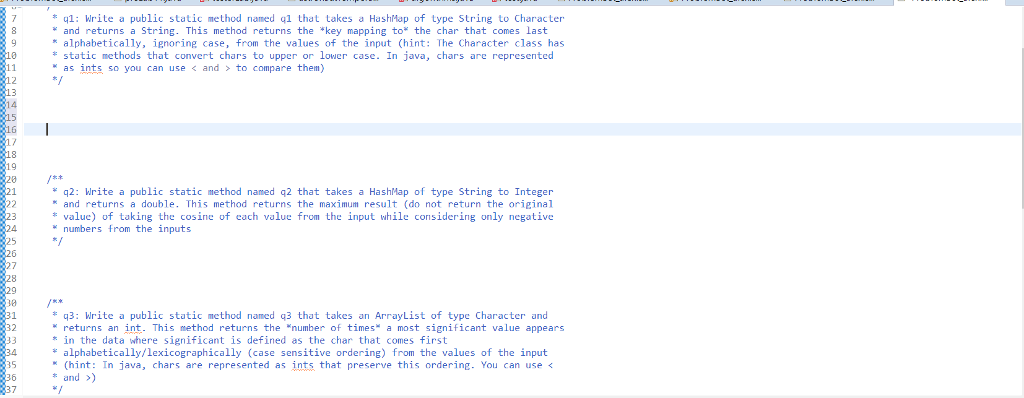Image resolution: width=1024 pixels, height=398 pixels.
Task: Place the cursor on highlighted line 16
Action: (x=522, y=129)
